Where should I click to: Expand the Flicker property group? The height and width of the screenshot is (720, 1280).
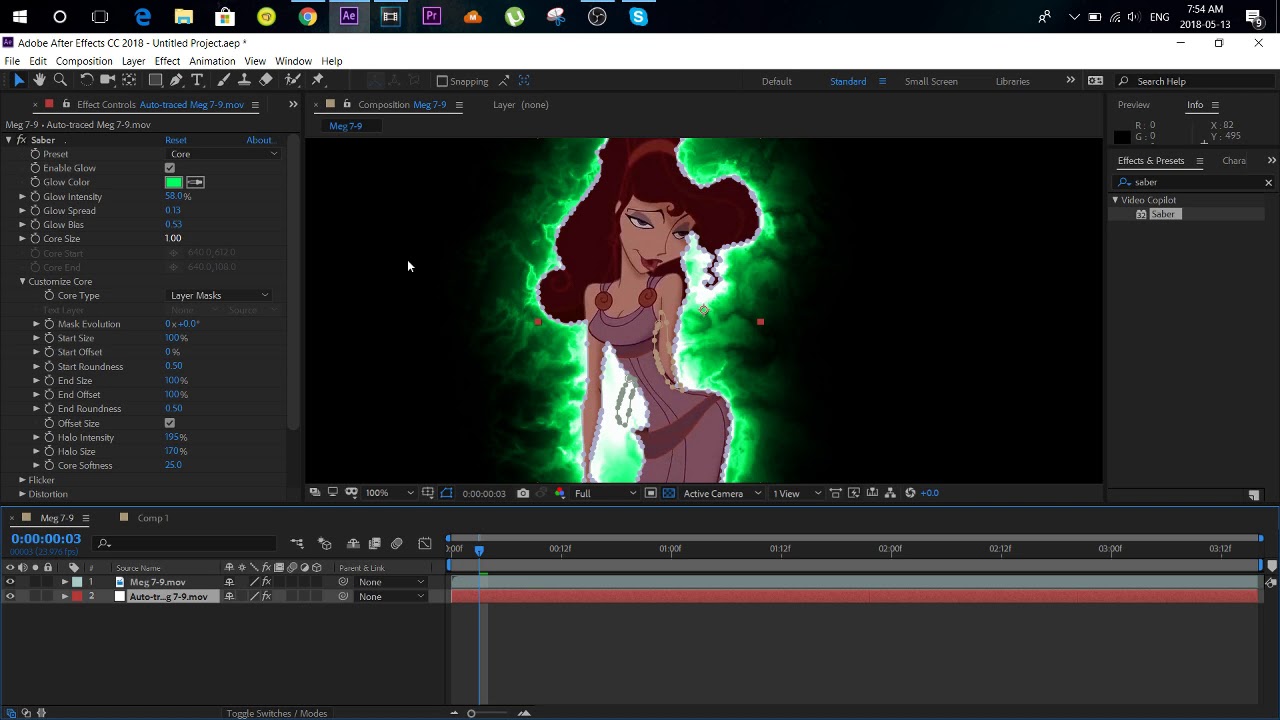22,480
